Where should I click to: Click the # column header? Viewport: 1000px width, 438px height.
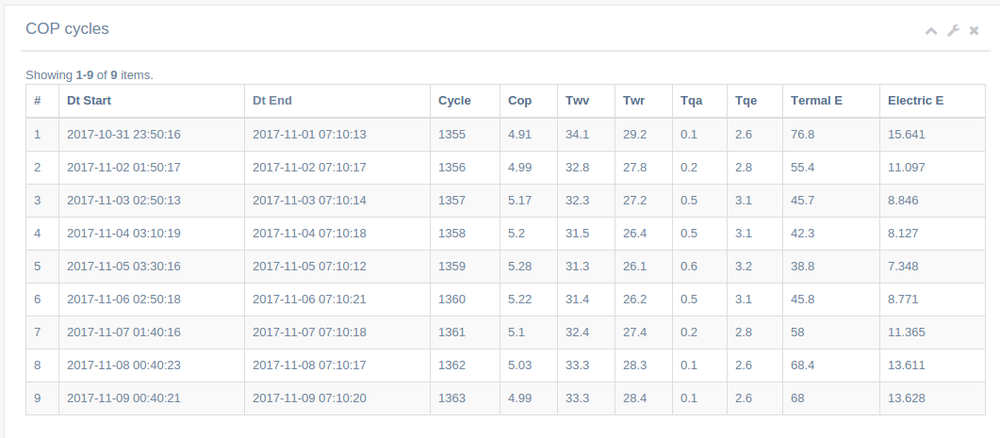click(37, 101)
